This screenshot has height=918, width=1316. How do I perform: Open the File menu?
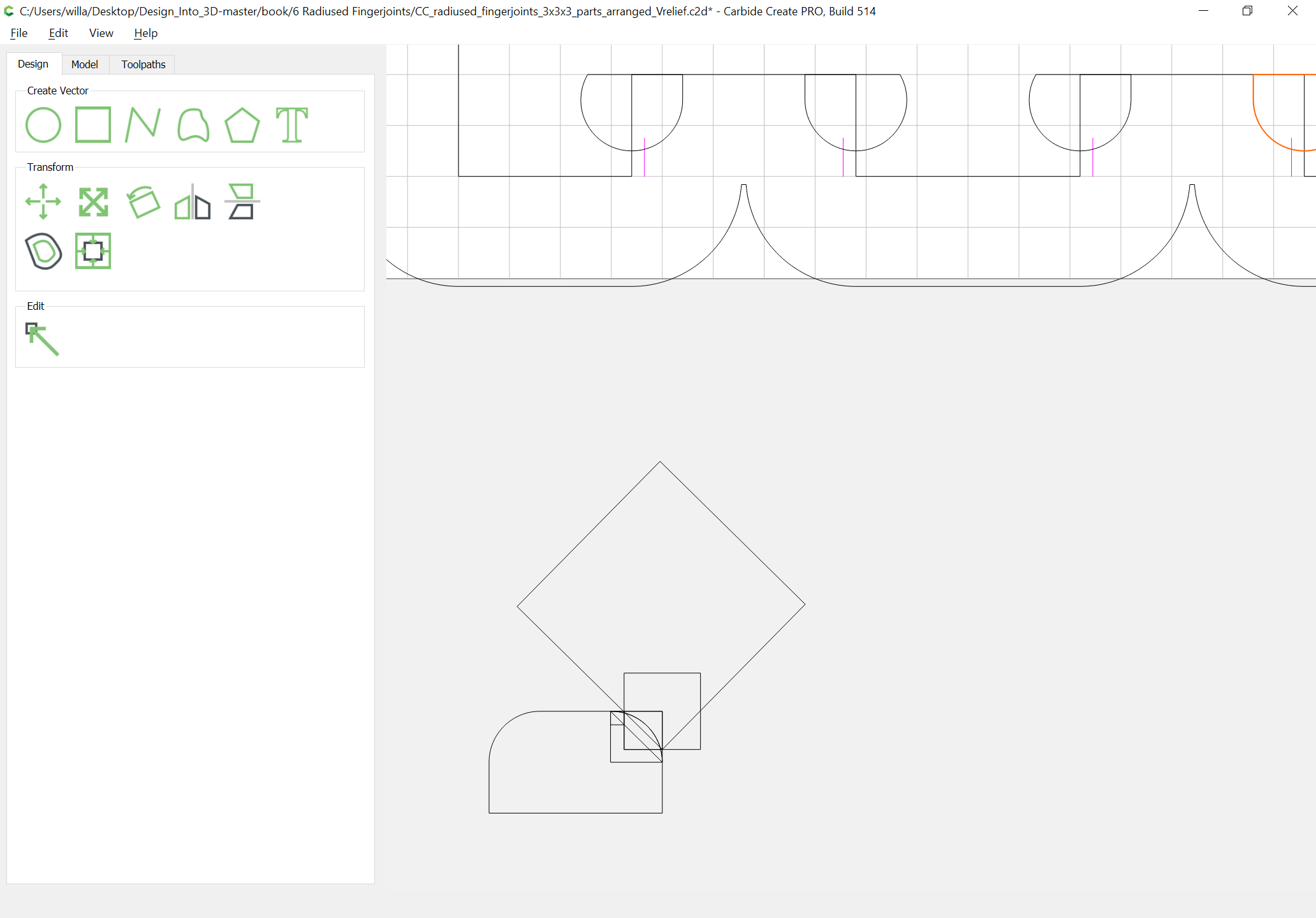[x=19, y=33]
